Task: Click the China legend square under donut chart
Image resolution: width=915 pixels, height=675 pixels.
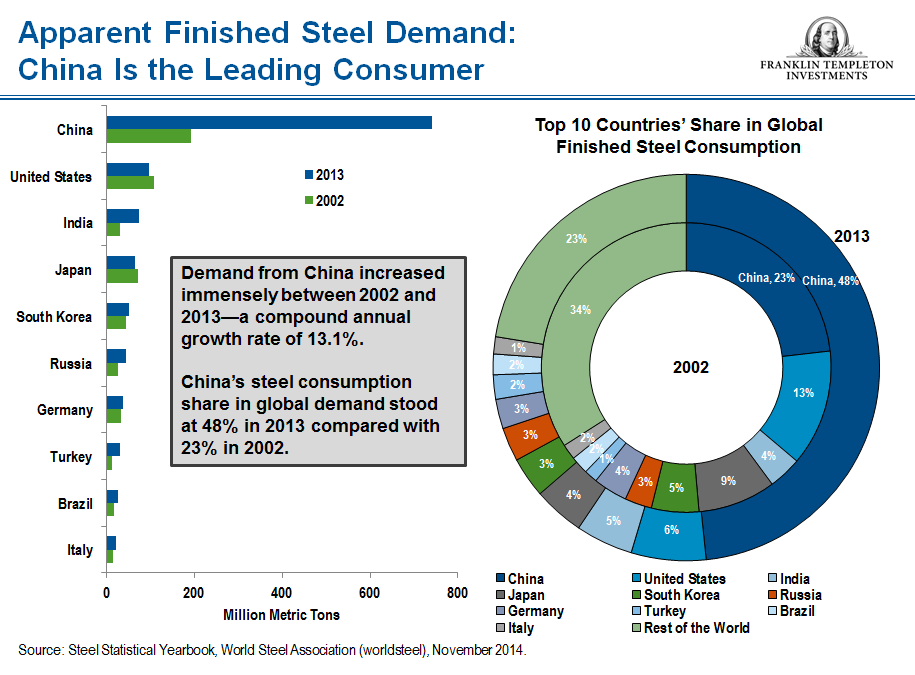Action: click(x=501, y=579)
